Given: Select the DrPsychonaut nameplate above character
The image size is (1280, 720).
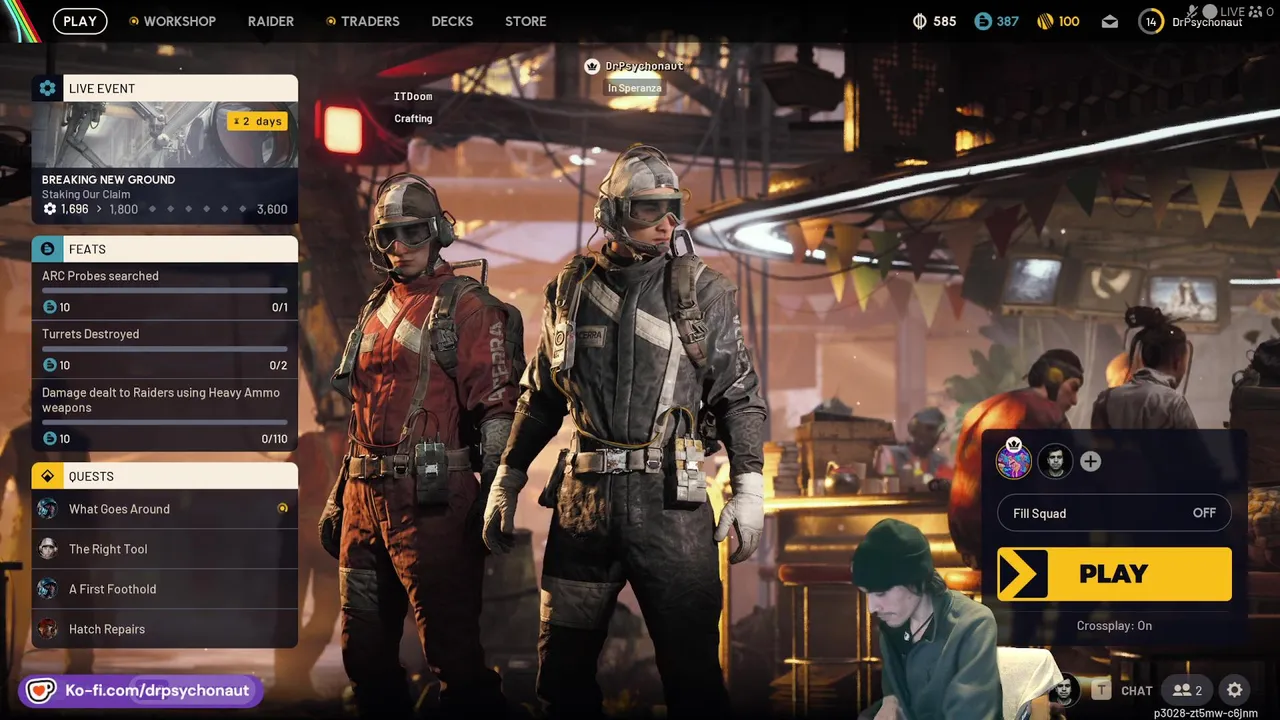Looking at the screenshot, I should (644, 66).
